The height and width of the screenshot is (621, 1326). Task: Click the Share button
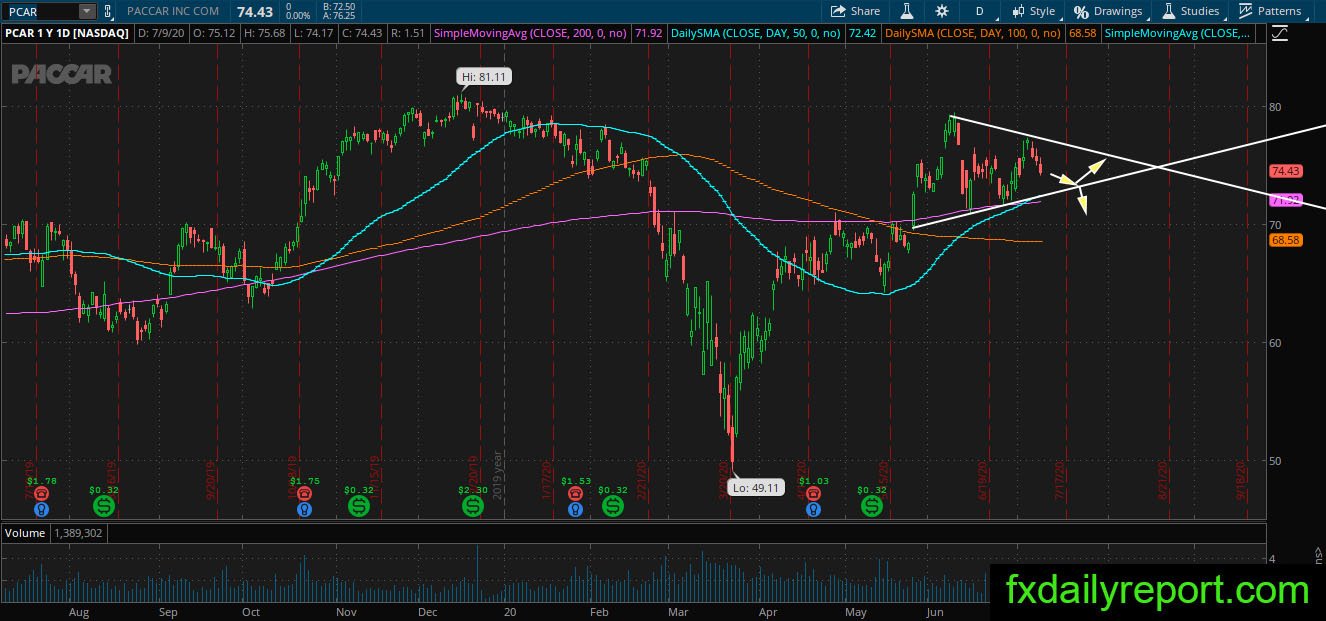(855, 11)
